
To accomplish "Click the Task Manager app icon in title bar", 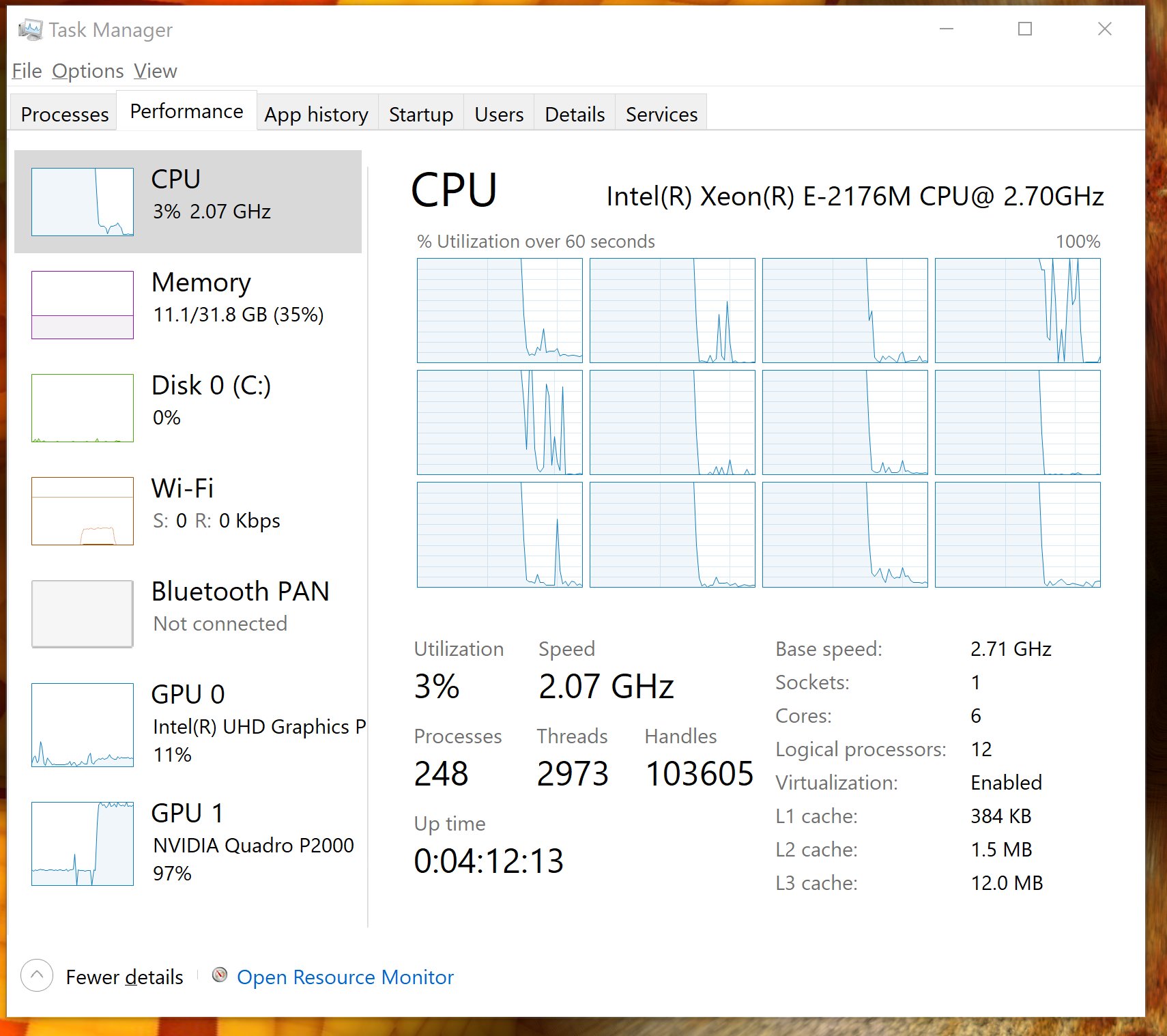I will [30, 29].
